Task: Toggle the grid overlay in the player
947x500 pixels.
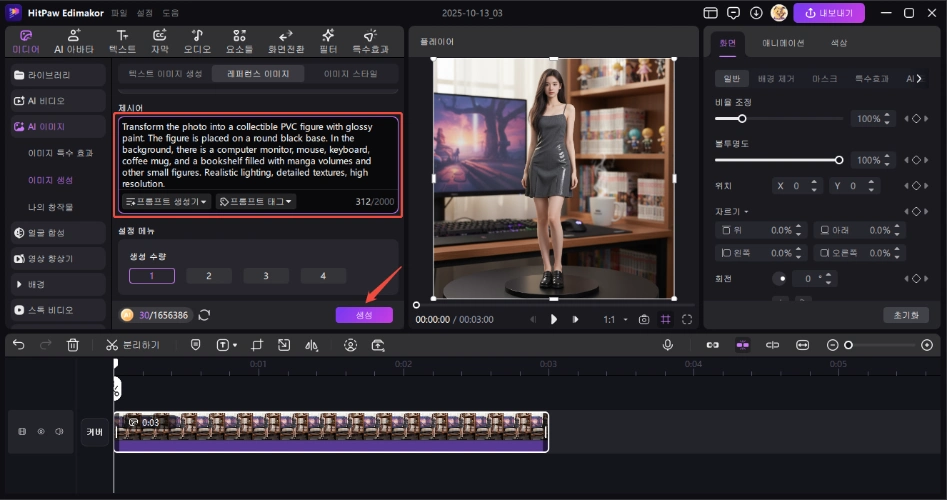Action: (x=666, y=320)
